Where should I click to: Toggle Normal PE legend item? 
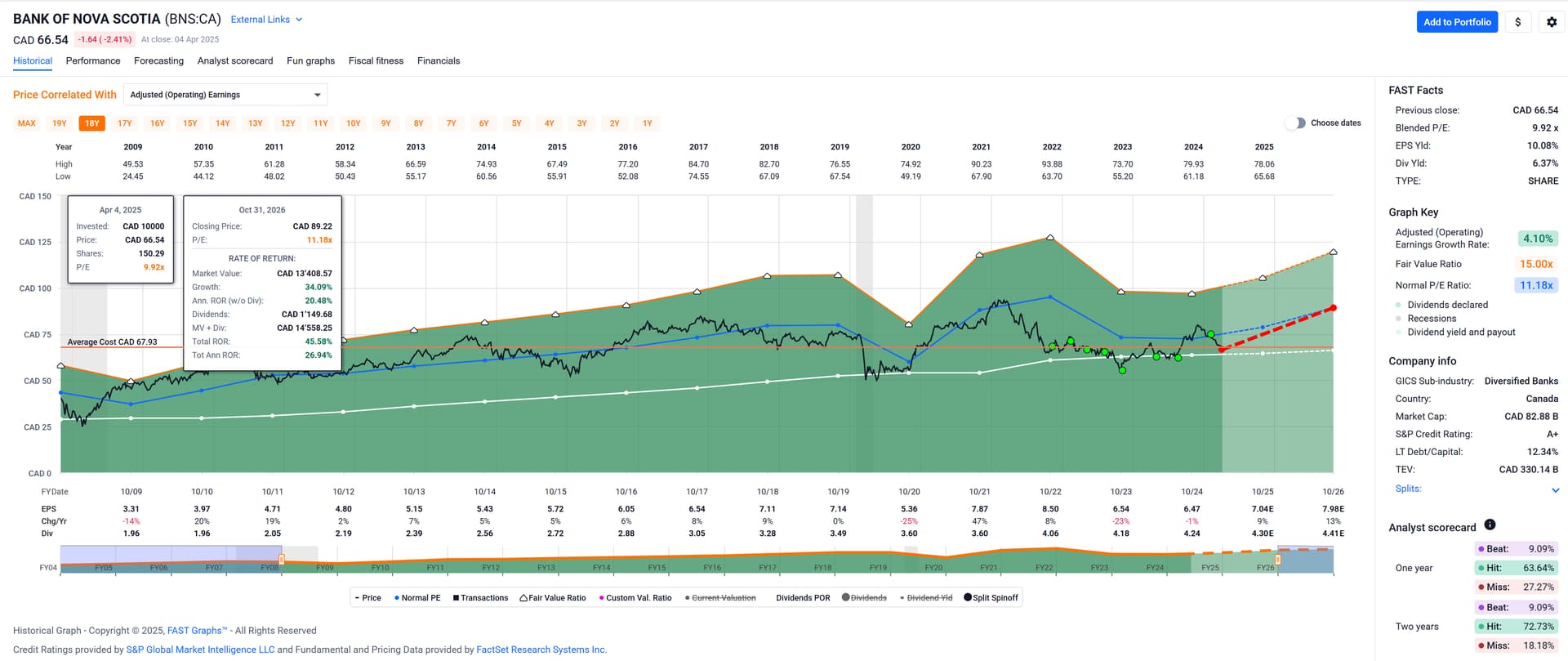(417, 598)
